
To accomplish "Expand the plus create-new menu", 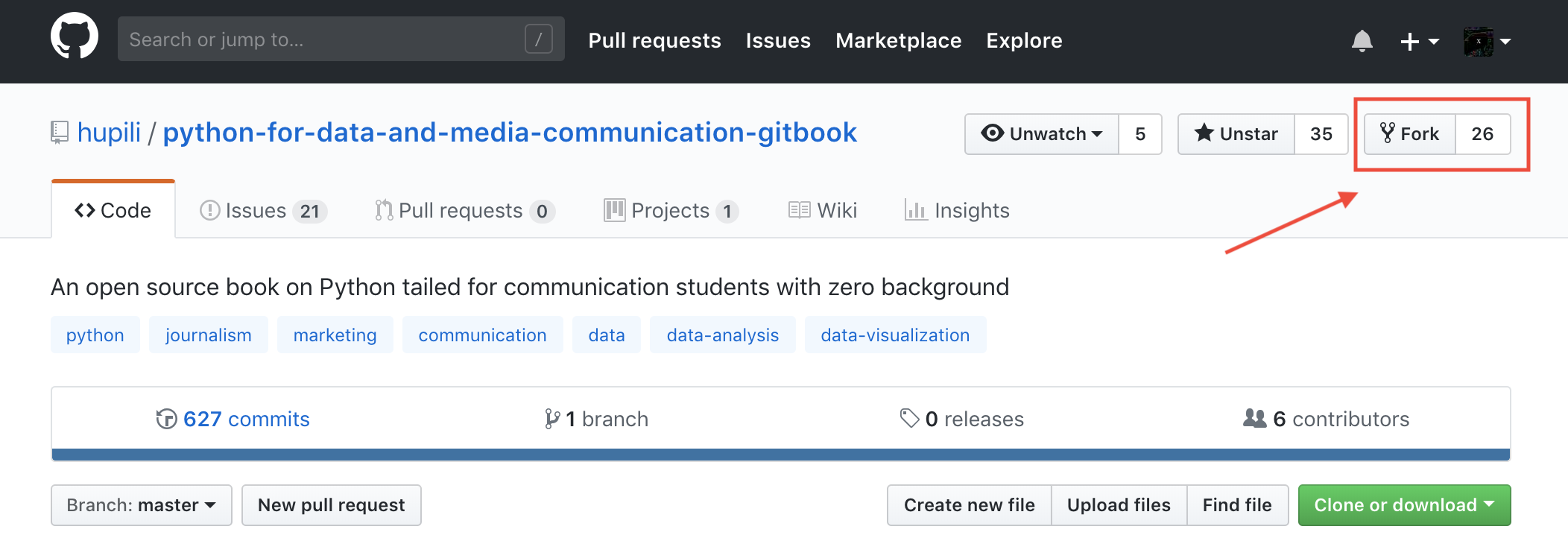I will [1419, 41].
